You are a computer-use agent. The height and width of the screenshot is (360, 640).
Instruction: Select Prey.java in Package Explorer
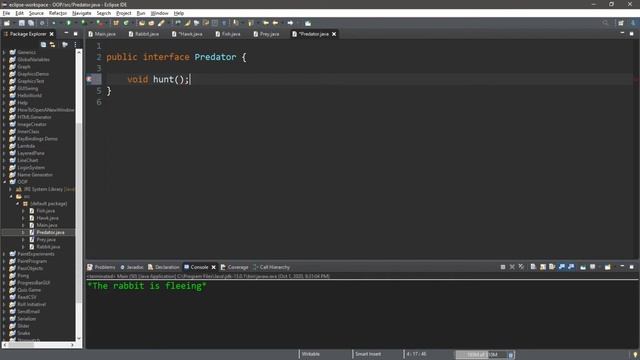(x=46, y=240)
